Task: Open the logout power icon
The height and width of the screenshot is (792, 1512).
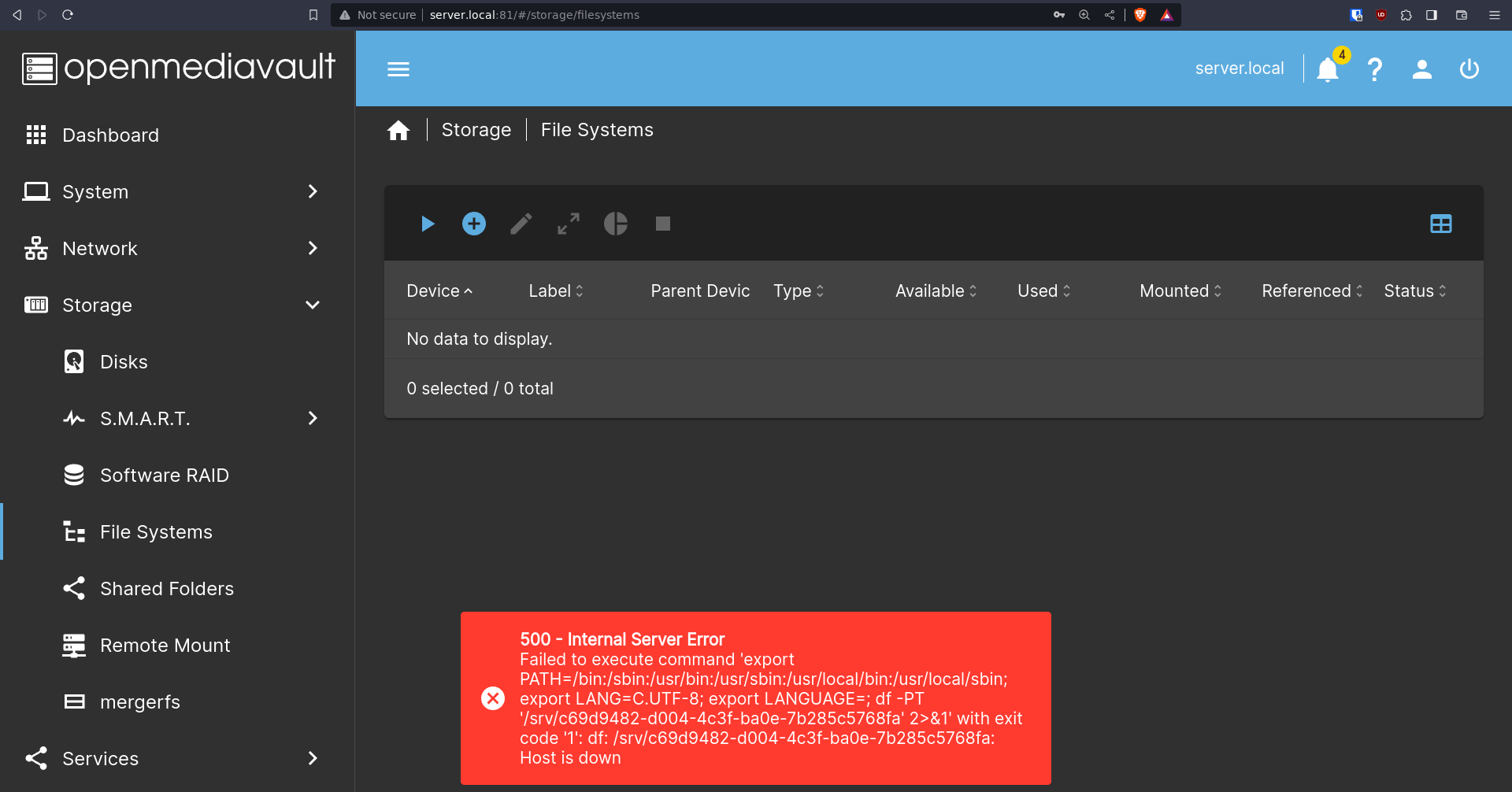Action: (1469, 69)
